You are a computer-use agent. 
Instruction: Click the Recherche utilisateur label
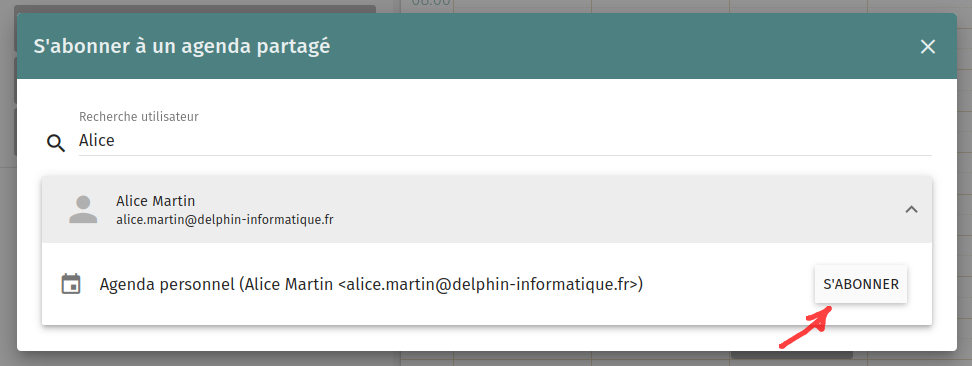pyautogui.click(x=139, y=117)
